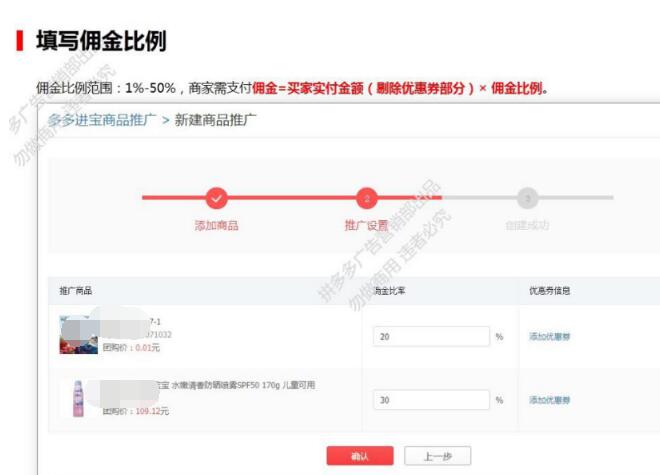The height and width of the screenshot is (475, 660).
Task: Click 添加优惠券 for the sunscreen product
Action: (549, 400)
